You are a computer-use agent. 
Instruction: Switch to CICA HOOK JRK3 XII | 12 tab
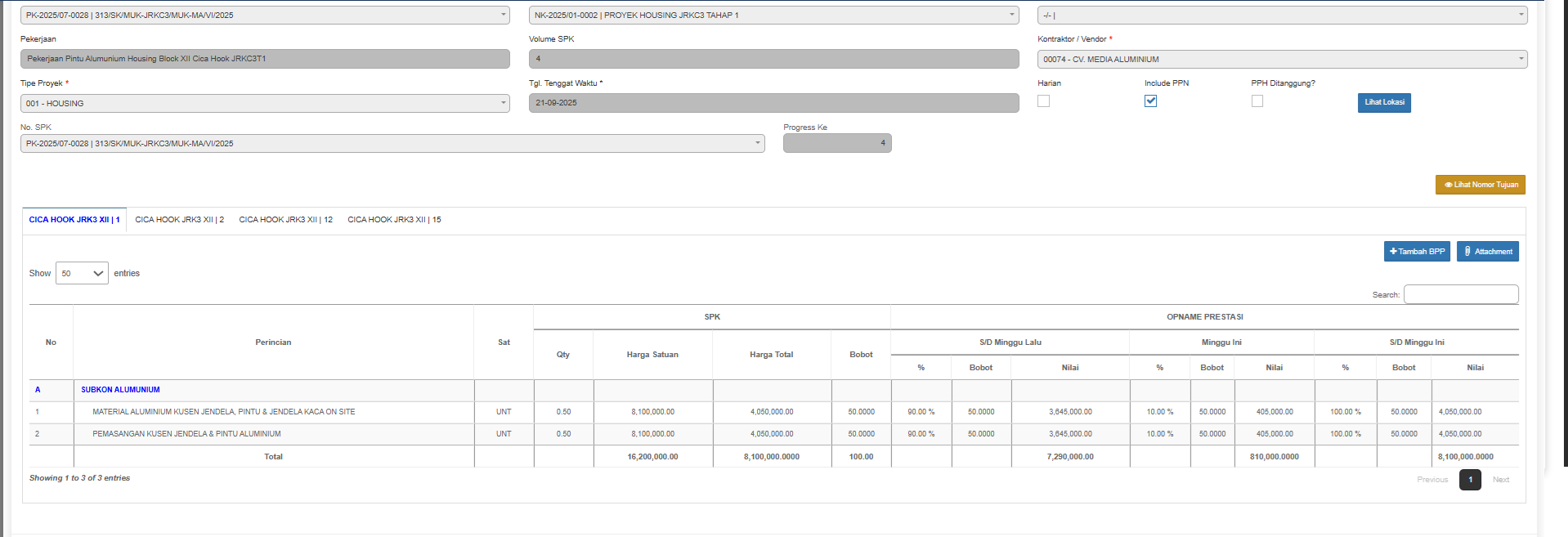coord(285,219)
